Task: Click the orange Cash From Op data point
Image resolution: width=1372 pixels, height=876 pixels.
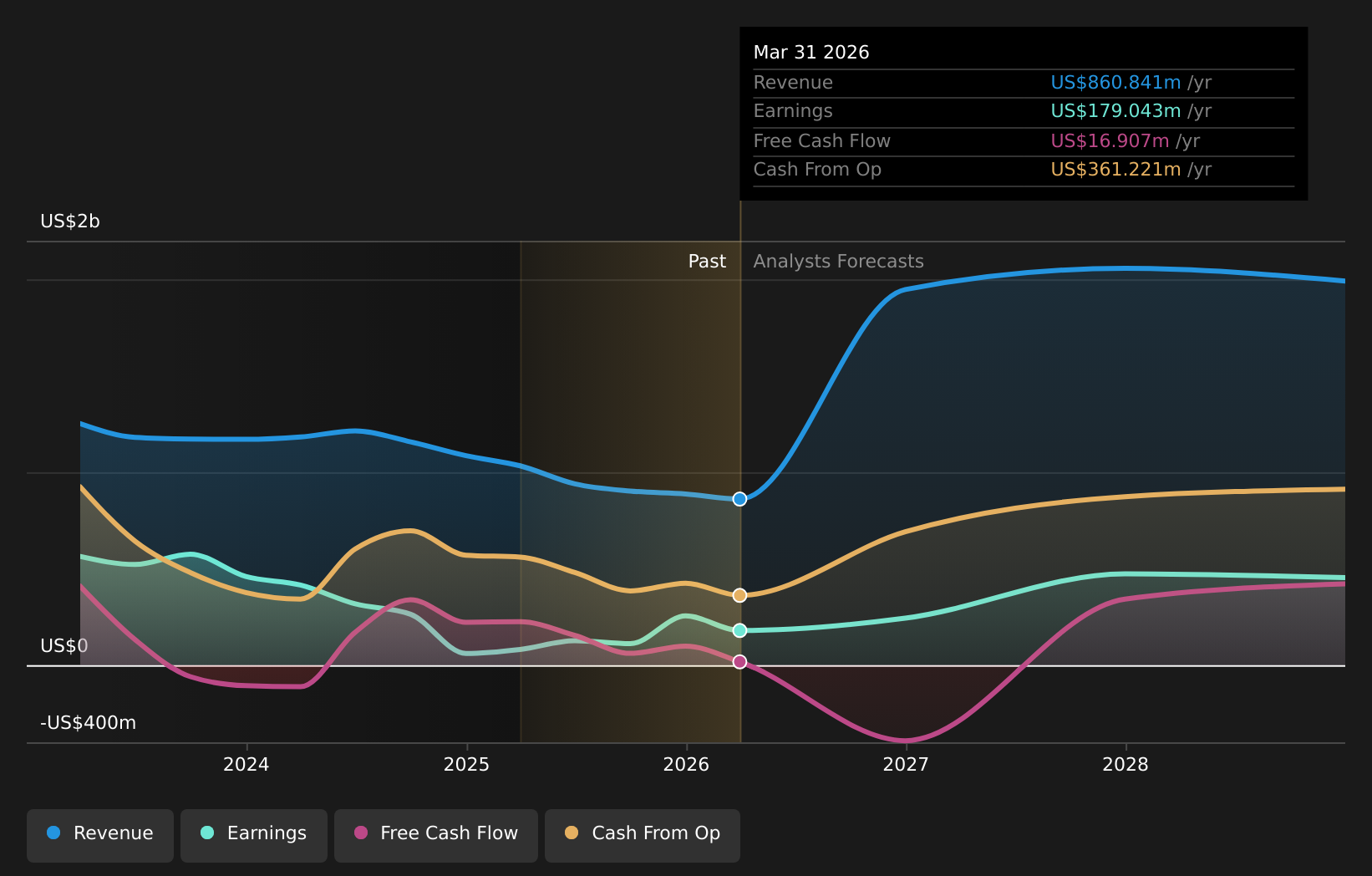Action: coord(739,595)
